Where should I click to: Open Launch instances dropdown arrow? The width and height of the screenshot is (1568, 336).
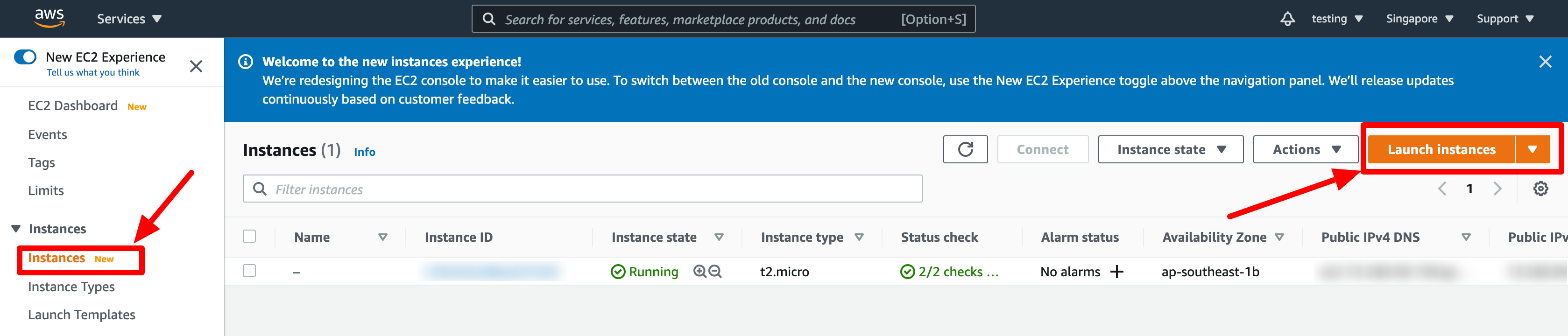tap(1532, 150)
